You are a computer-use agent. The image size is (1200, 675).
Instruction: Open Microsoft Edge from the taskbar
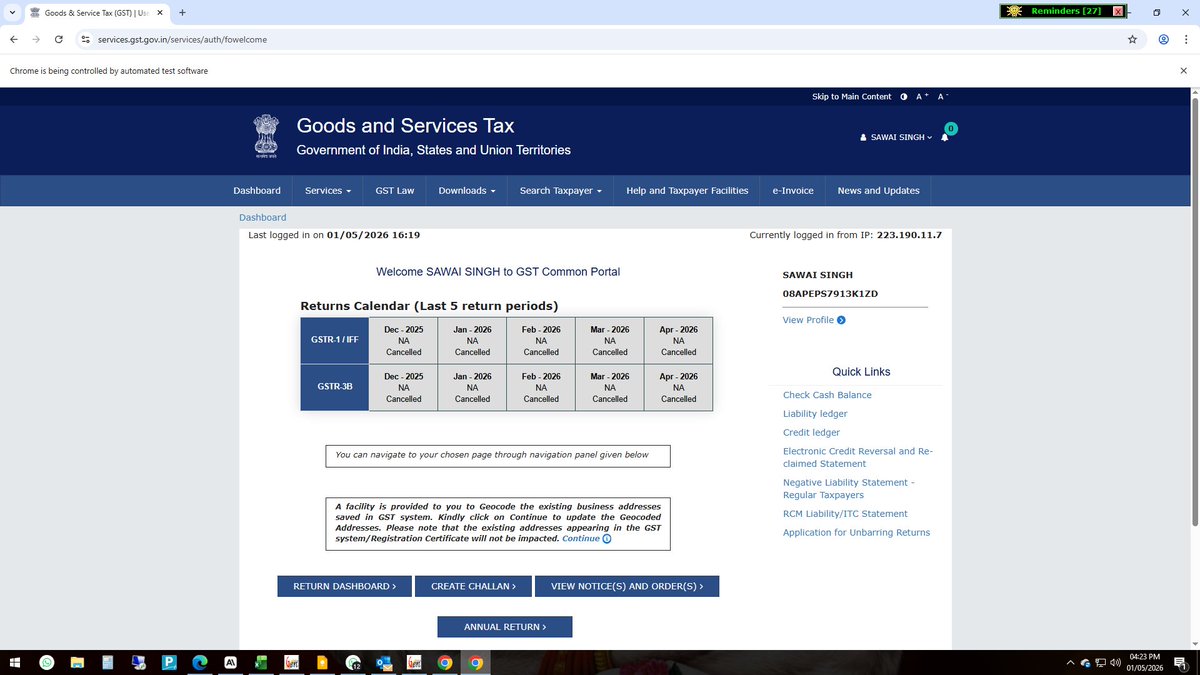[200, 662]
